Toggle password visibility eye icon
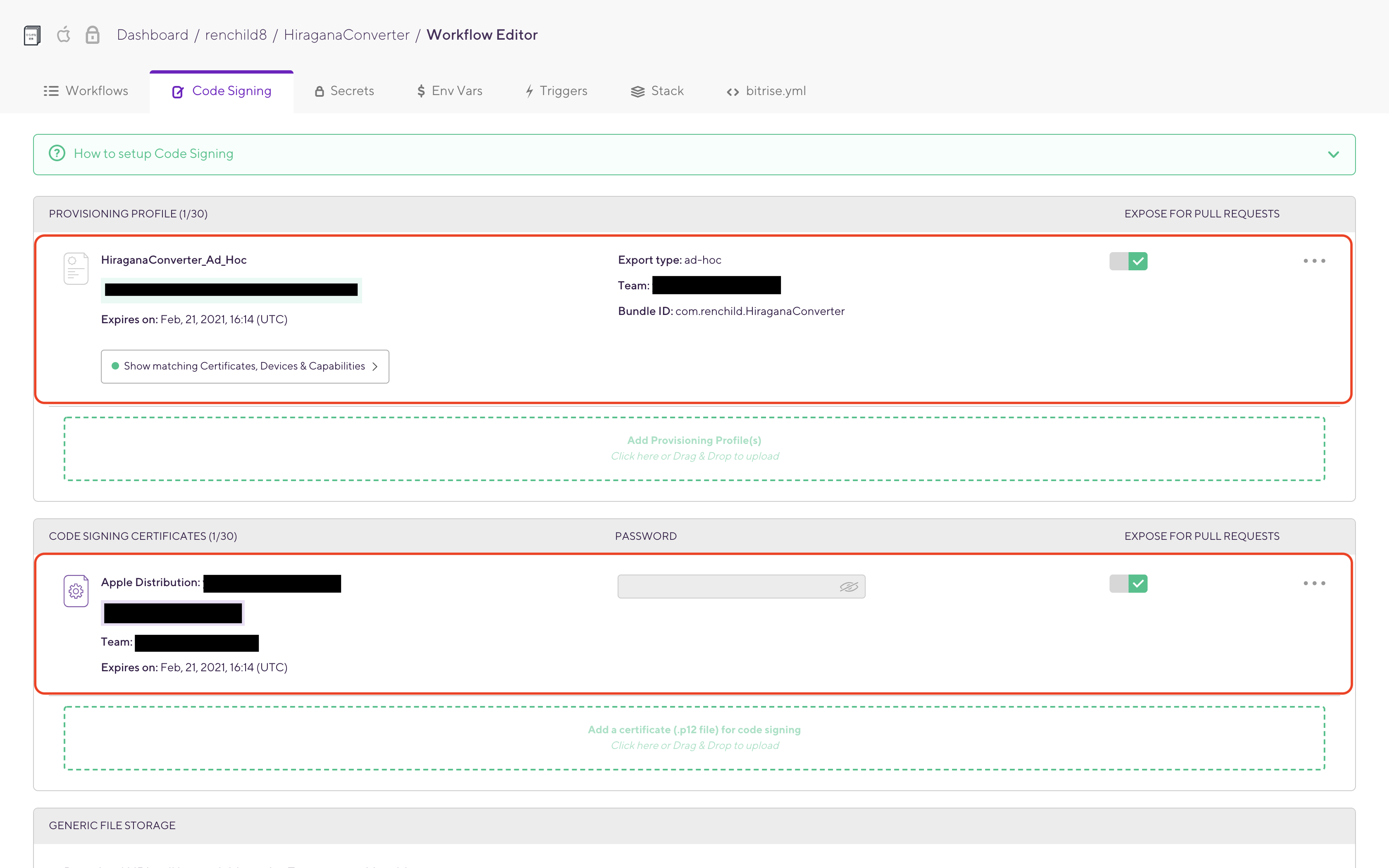 click(x=848, y=587)
